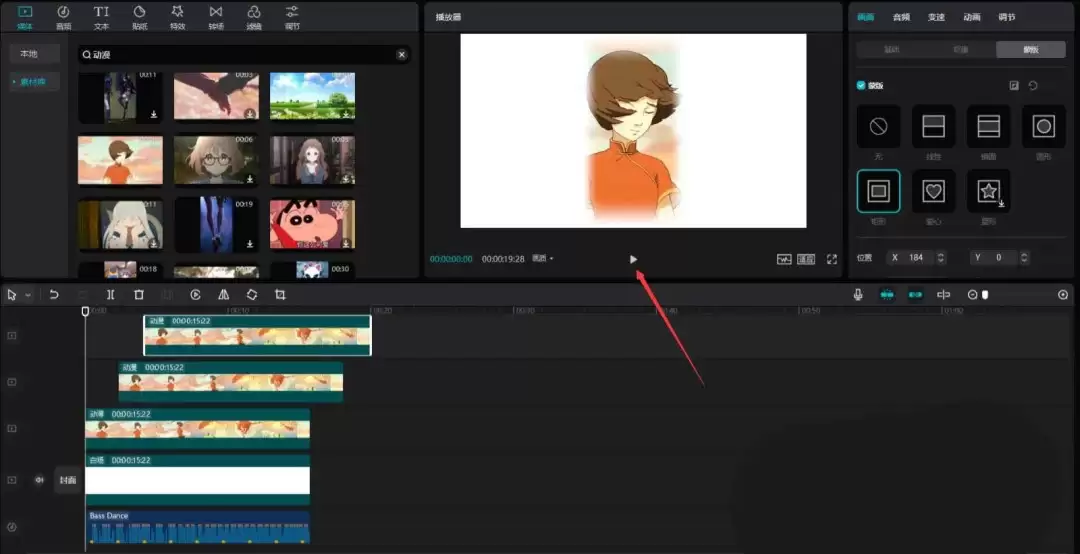The image size is (1080, 554).
Task: Clear the search box with X
Action: 402,54
